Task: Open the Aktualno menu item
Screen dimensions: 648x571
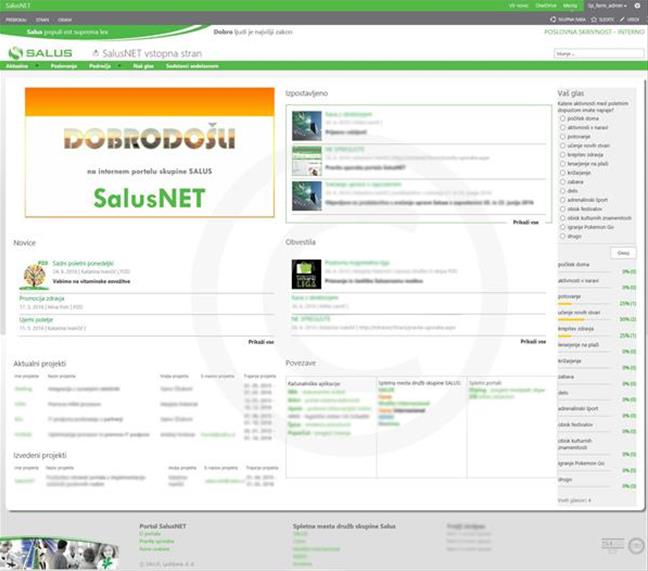Action: click(17, 66)
